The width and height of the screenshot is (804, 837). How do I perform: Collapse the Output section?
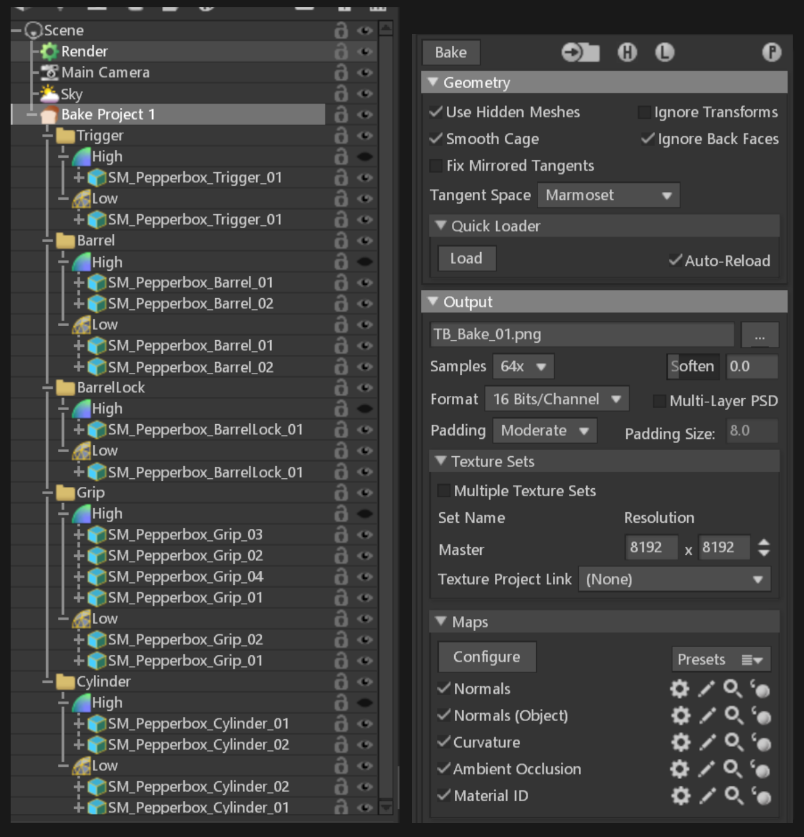[x=433, y=302]
